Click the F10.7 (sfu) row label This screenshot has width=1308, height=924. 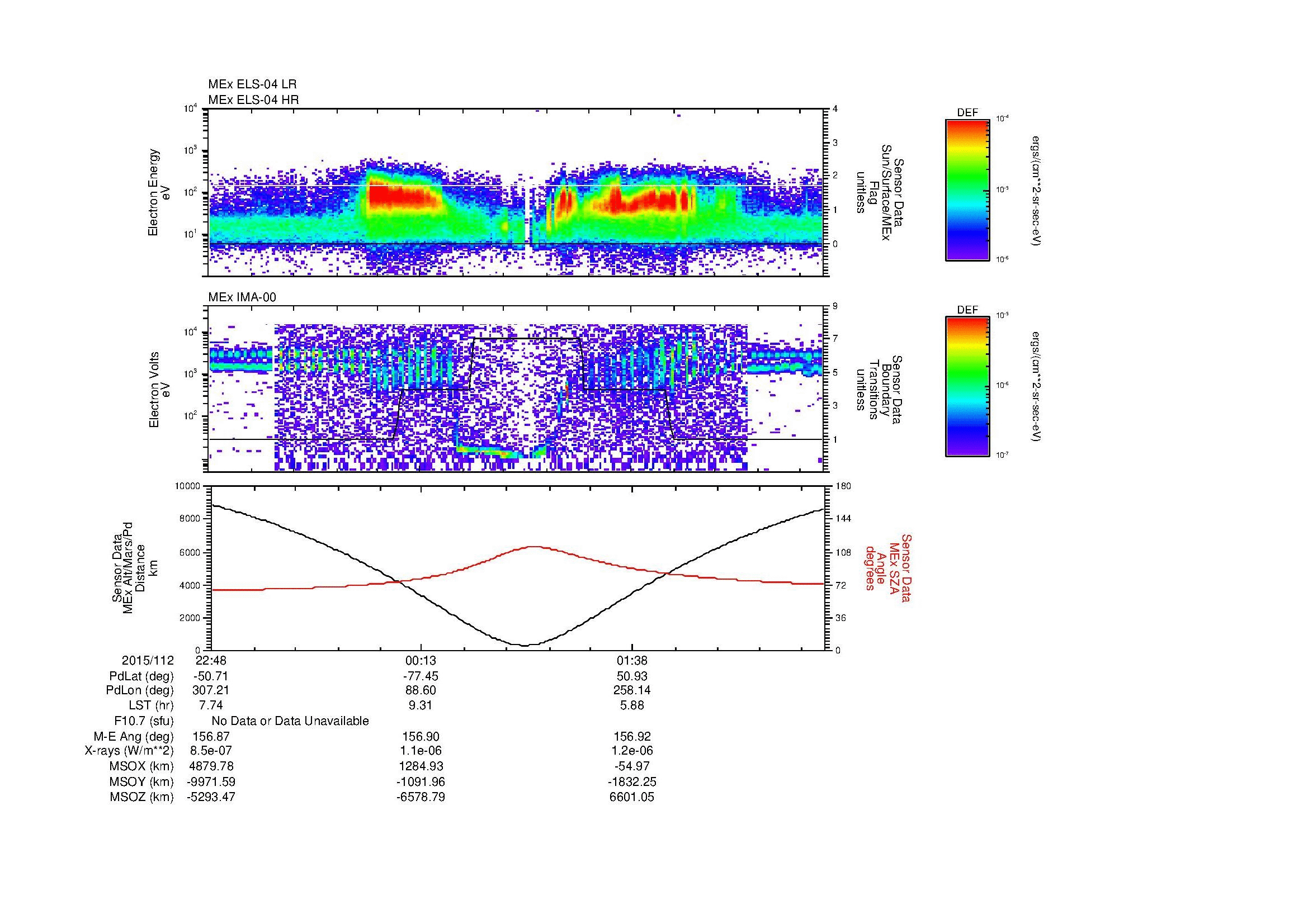coord(144,721)
